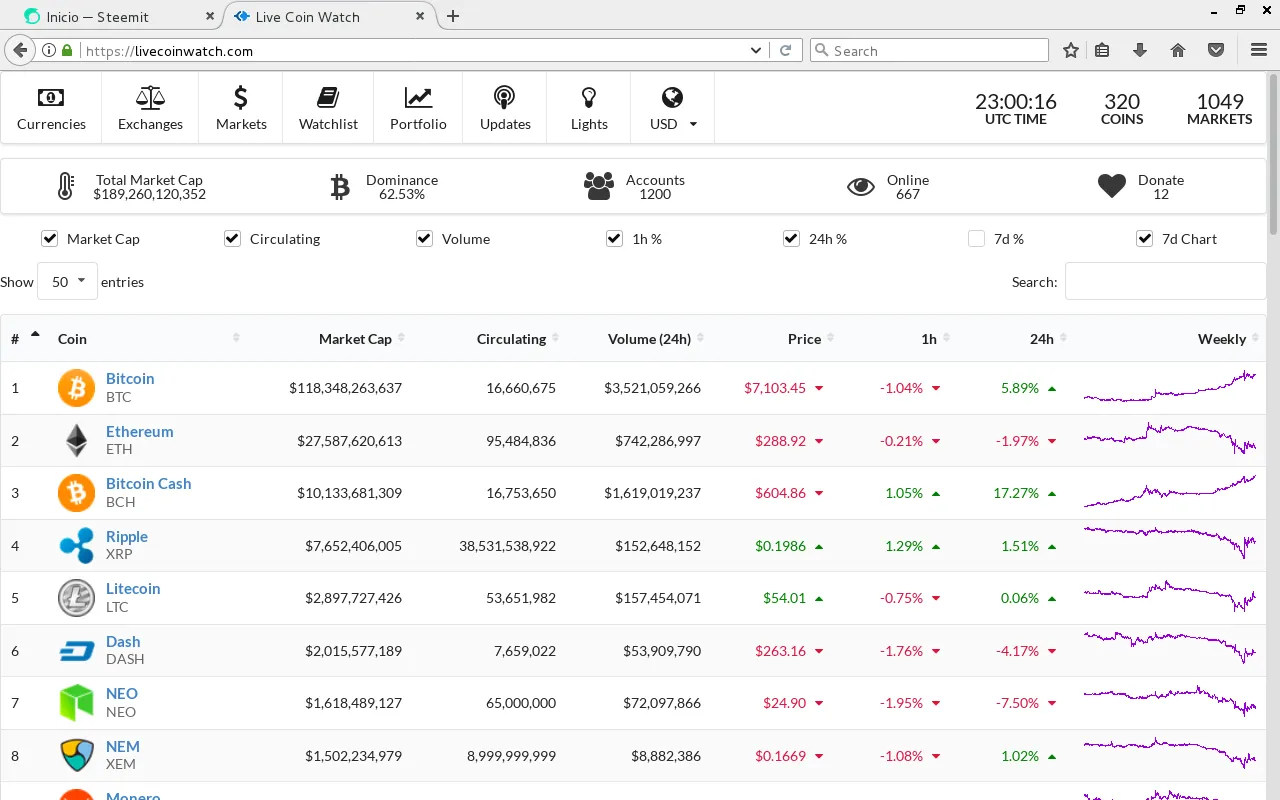1280x800 pixels.
Task: Open the Ripple coin link
Action: [127, 537]
